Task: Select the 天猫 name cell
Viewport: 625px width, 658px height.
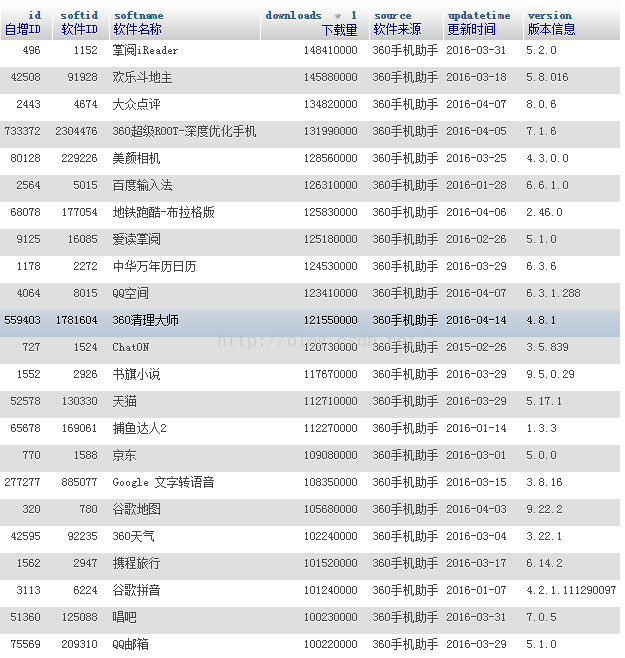Action: click(x=124, y=401)
